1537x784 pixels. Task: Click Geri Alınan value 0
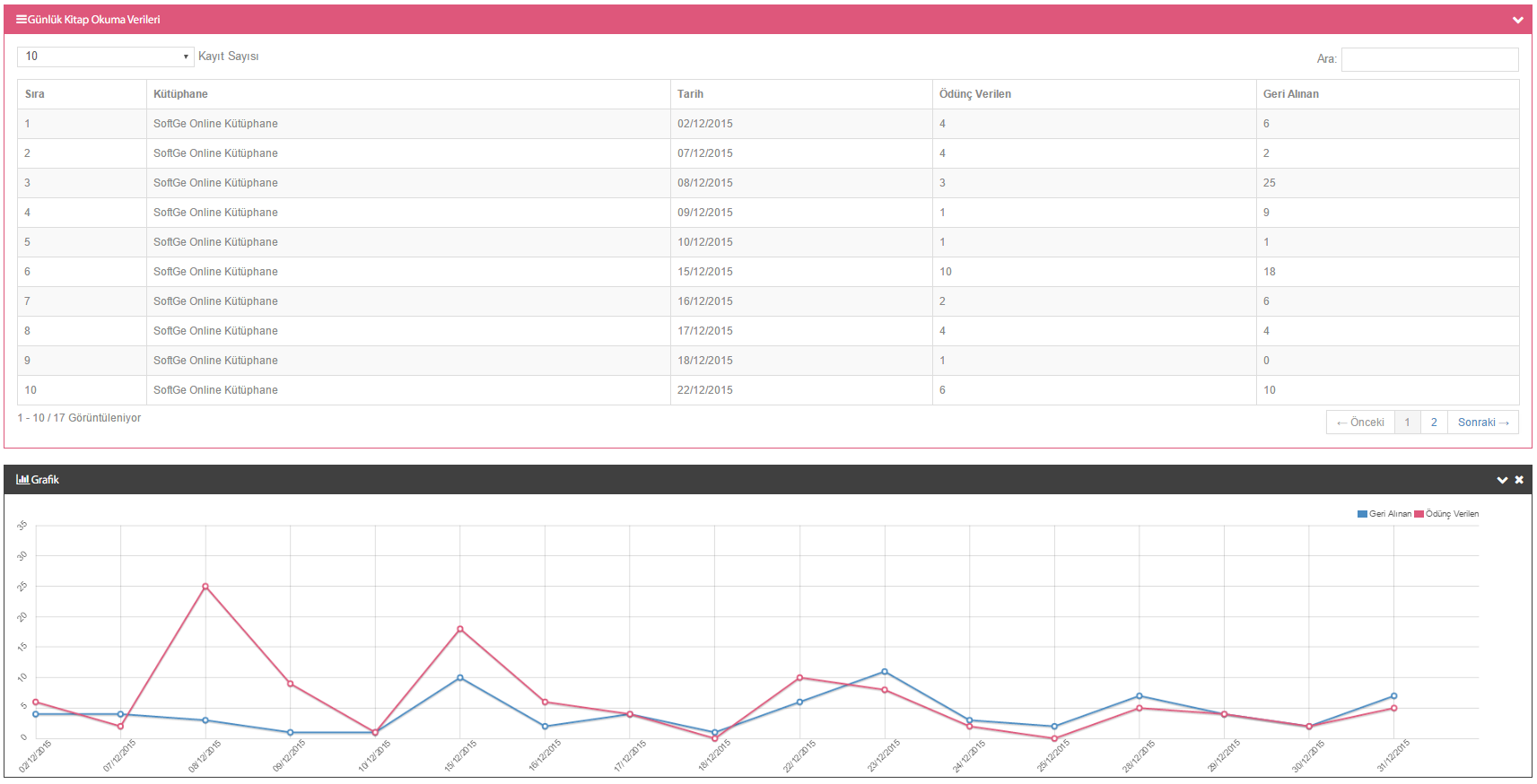tap(1266, 361)
